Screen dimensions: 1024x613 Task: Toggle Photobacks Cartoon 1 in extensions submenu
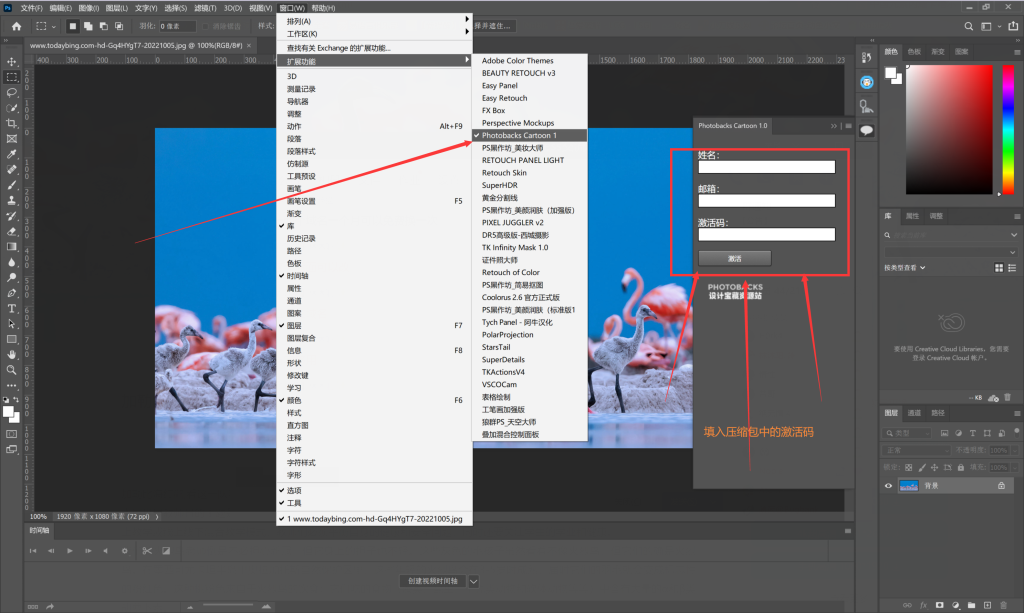pos(530,135)
